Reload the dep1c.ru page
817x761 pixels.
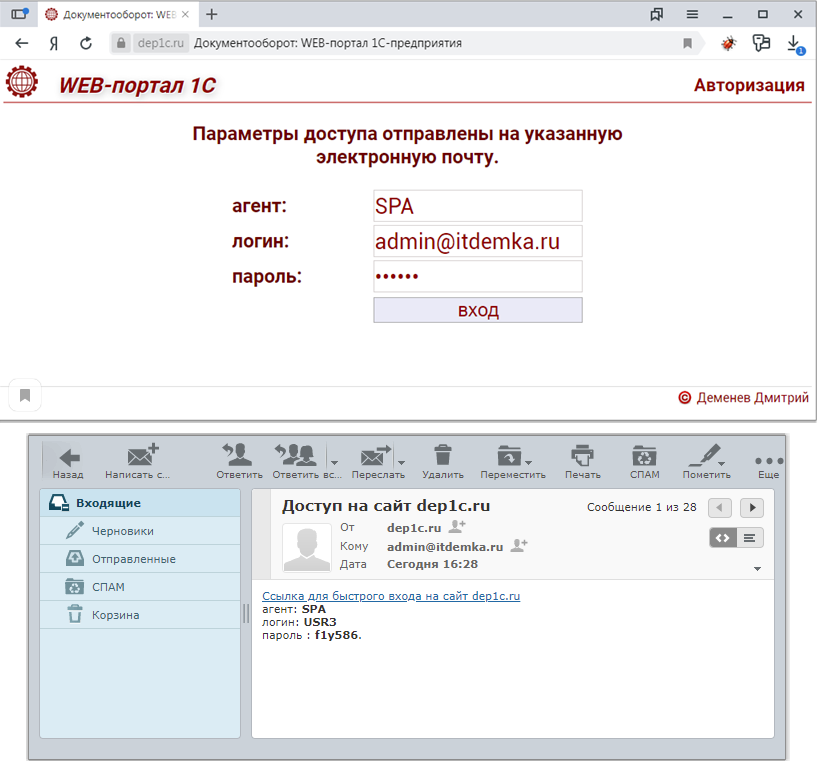[86, 43]
